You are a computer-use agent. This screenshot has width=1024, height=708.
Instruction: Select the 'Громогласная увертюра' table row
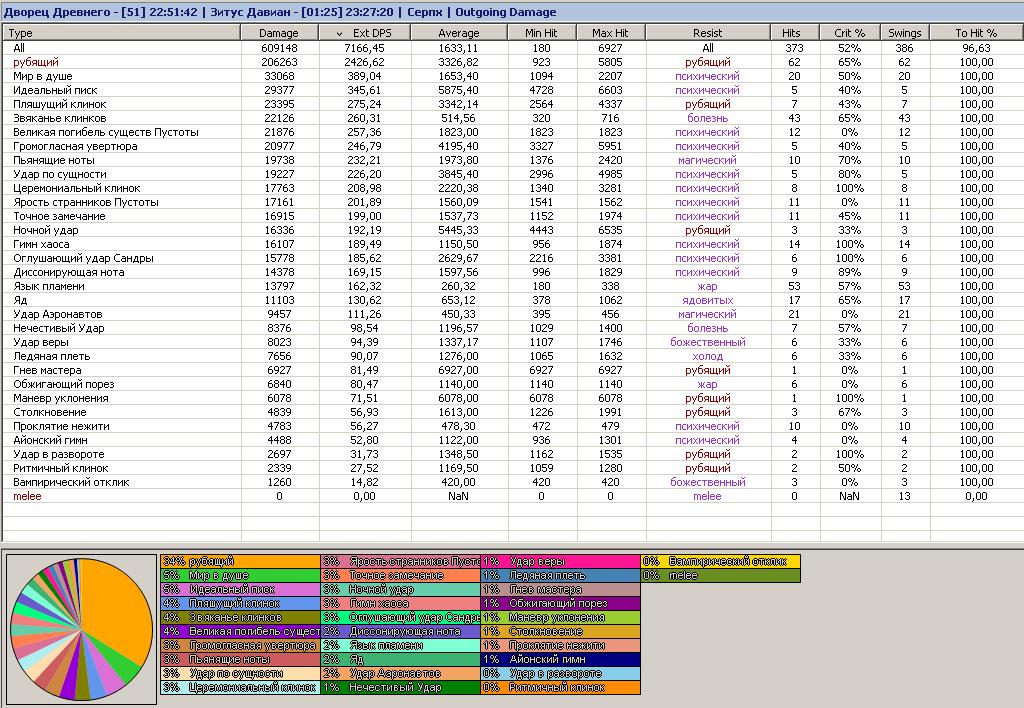tap(512, 146)
